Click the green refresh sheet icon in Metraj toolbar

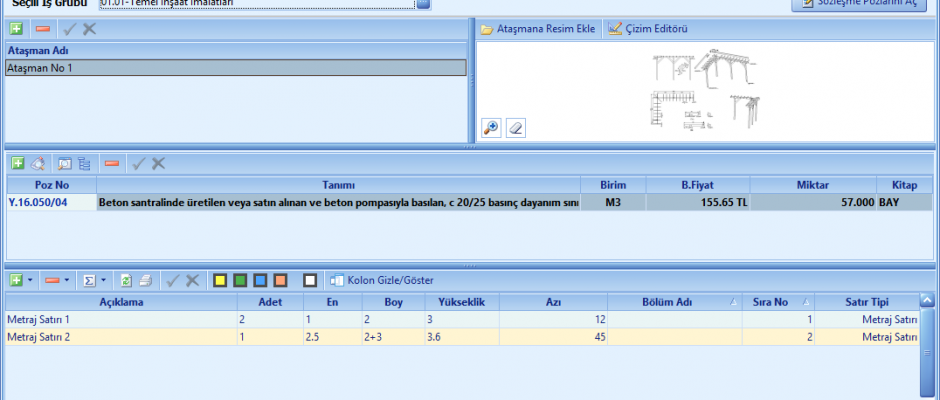pyautogui.click(x=126, y=280)
